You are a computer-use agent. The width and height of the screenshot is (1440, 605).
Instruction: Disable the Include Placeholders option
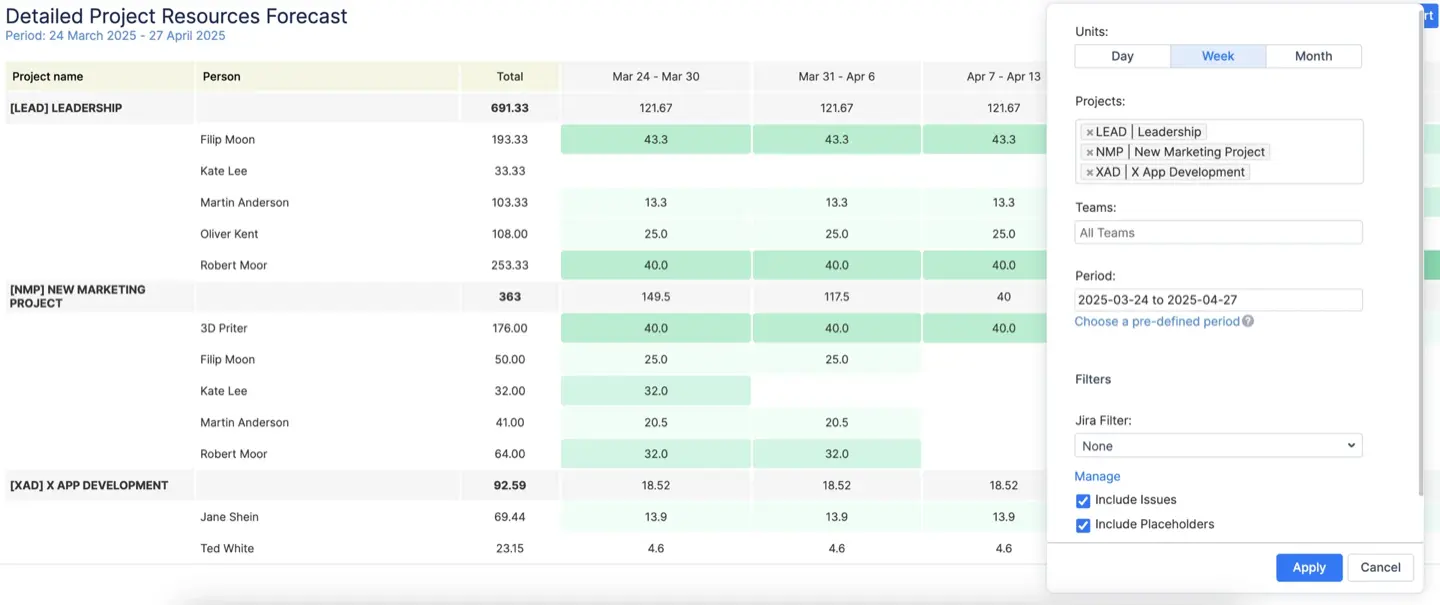point(1083,524)
